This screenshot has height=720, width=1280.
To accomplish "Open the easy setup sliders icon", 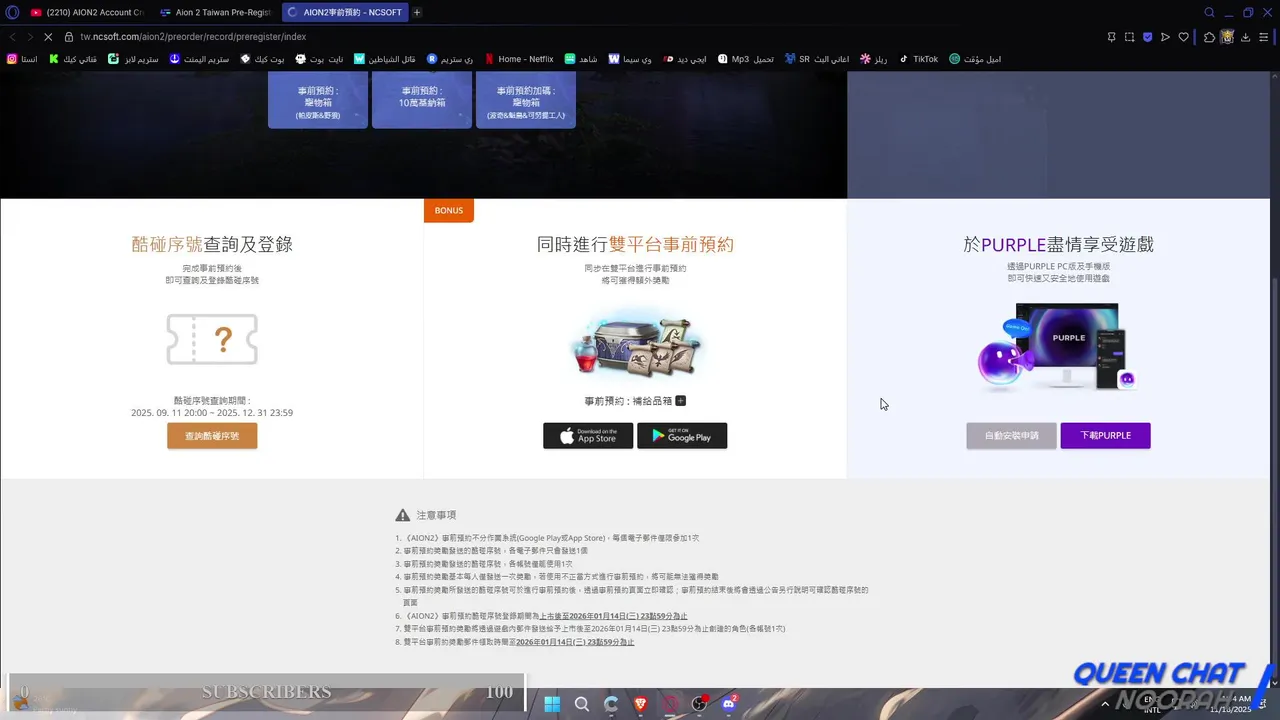I will (x=1264, y=37).
